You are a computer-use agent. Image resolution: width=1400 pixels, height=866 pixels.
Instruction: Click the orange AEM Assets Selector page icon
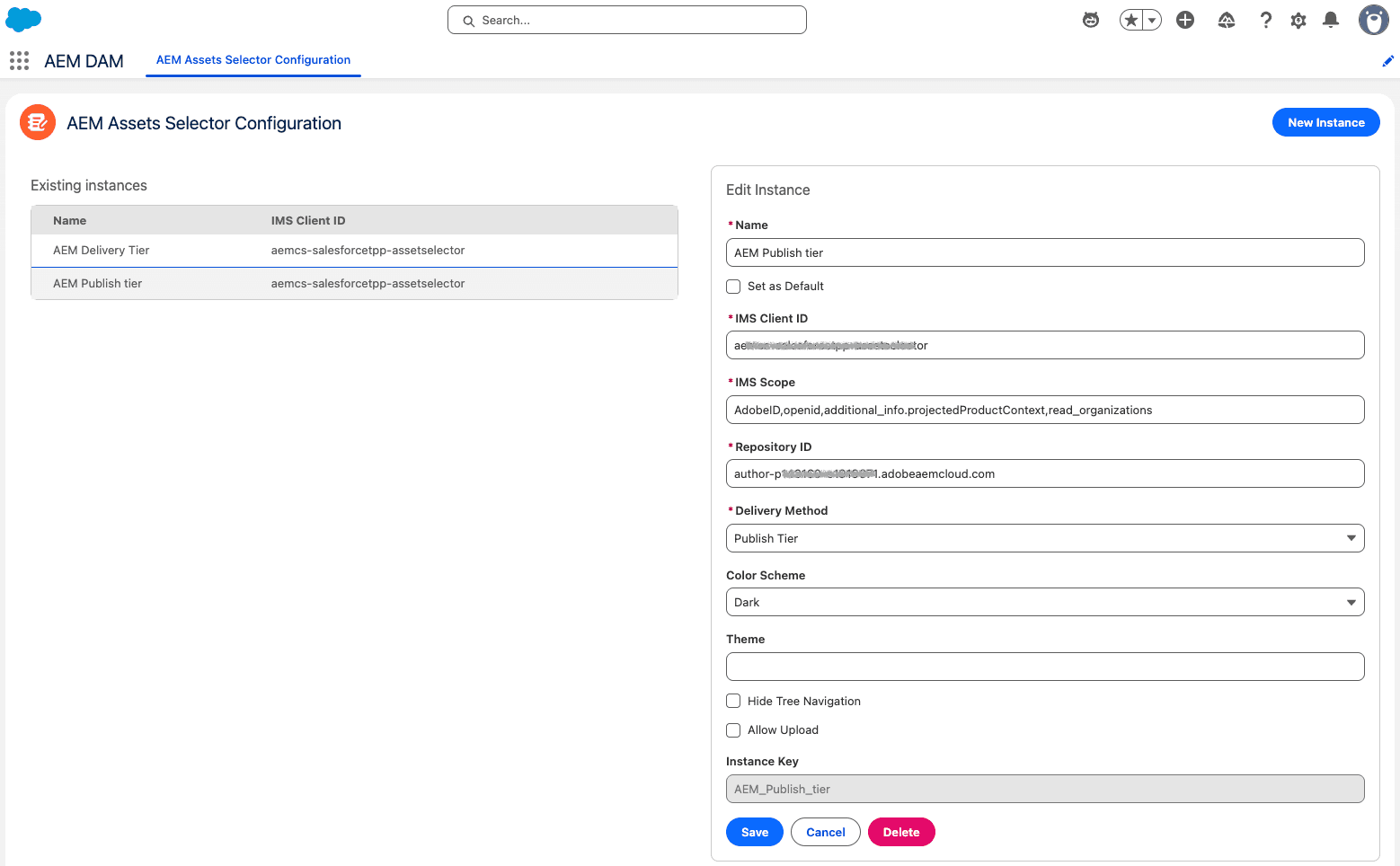[x=38, y=122]
